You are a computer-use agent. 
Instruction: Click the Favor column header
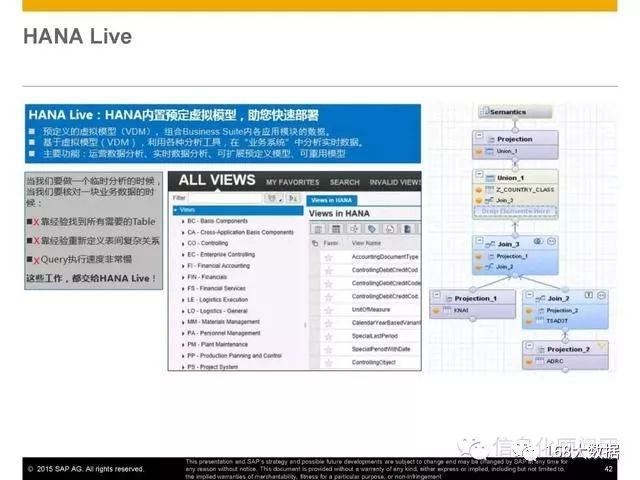tap(331, 243)
